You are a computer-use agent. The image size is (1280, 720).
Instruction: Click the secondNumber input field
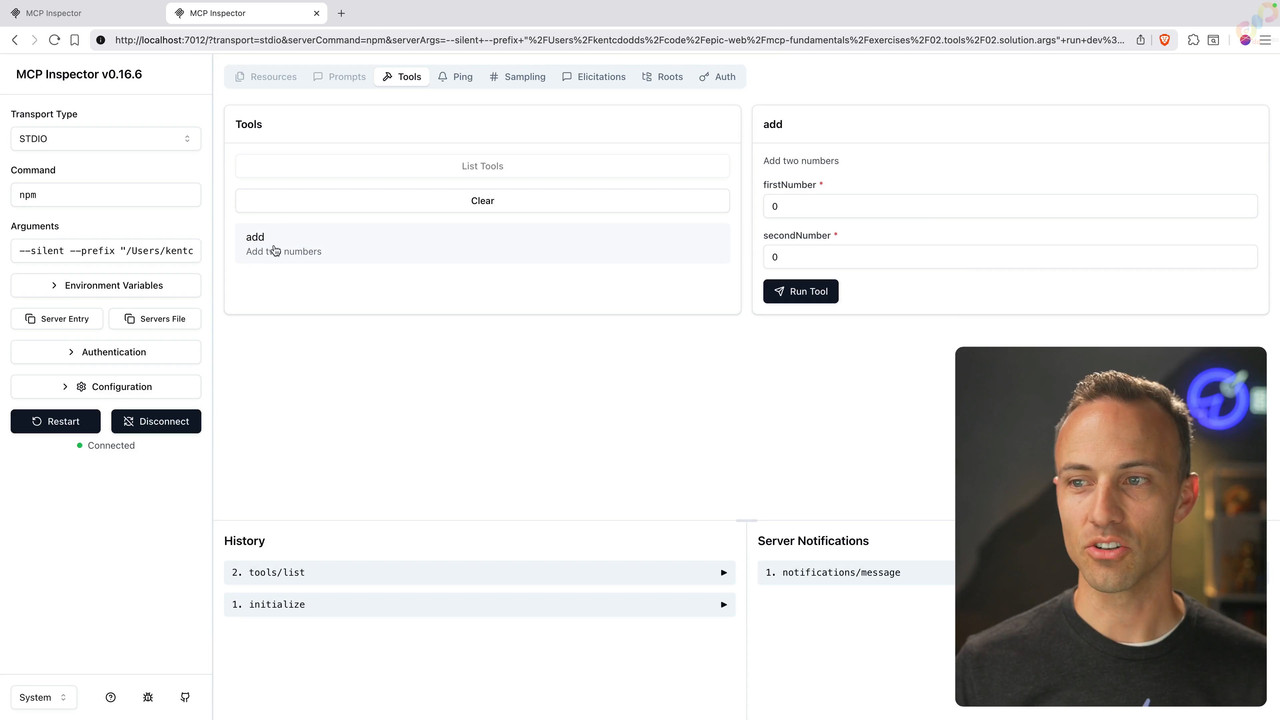1010,257
